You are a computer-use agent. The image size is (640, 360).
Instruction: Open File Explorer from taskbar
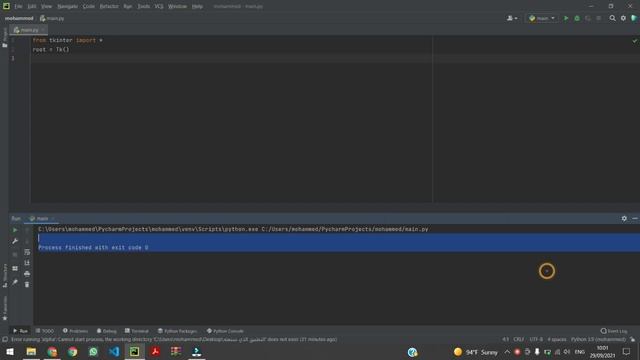coord(31,352)
